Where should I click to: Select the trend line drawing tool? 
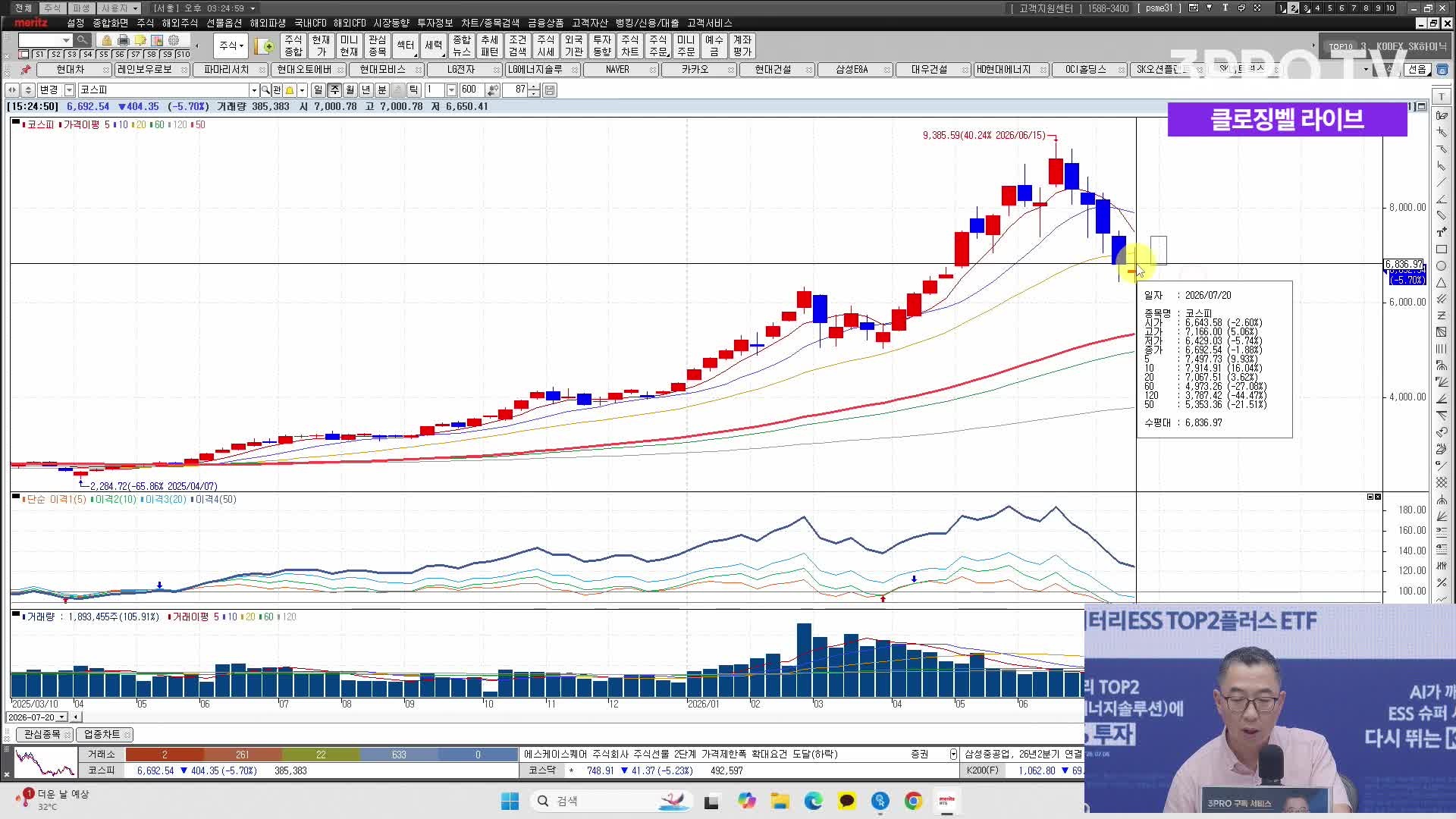click(1442, 182)
